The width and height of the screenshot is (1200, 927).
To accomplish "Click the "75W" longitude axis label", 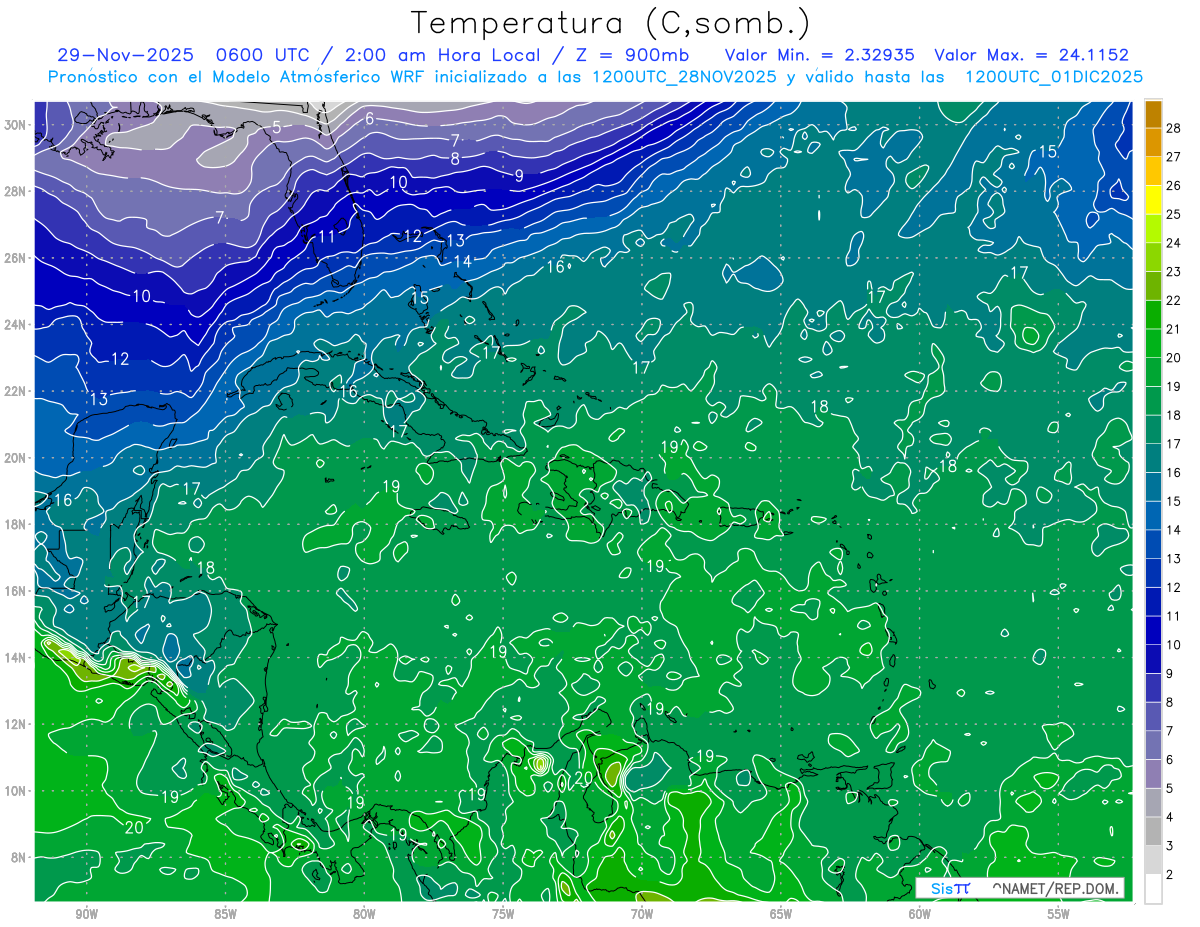I will coord(504,913).
